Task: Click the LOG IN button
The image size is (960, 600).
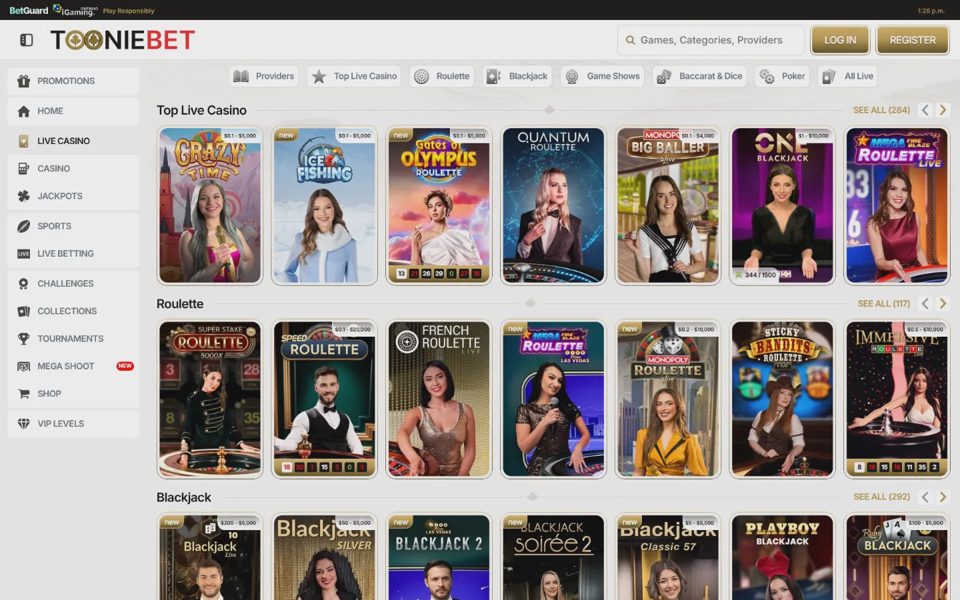Action: pyautogui.click(x=840, y=40)
